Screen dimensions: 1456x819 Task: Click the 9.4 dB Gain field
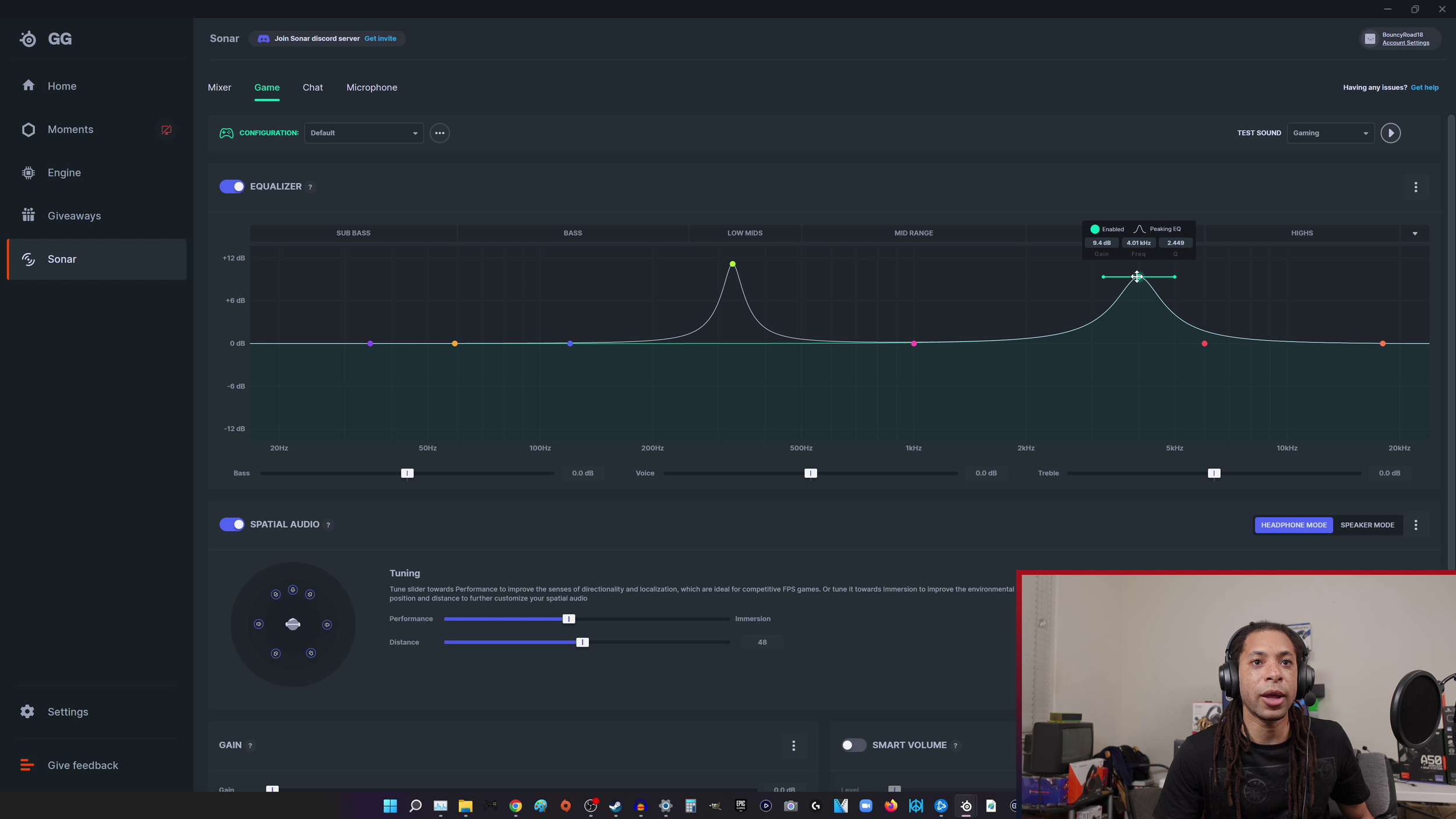(x=1101, y=243)
